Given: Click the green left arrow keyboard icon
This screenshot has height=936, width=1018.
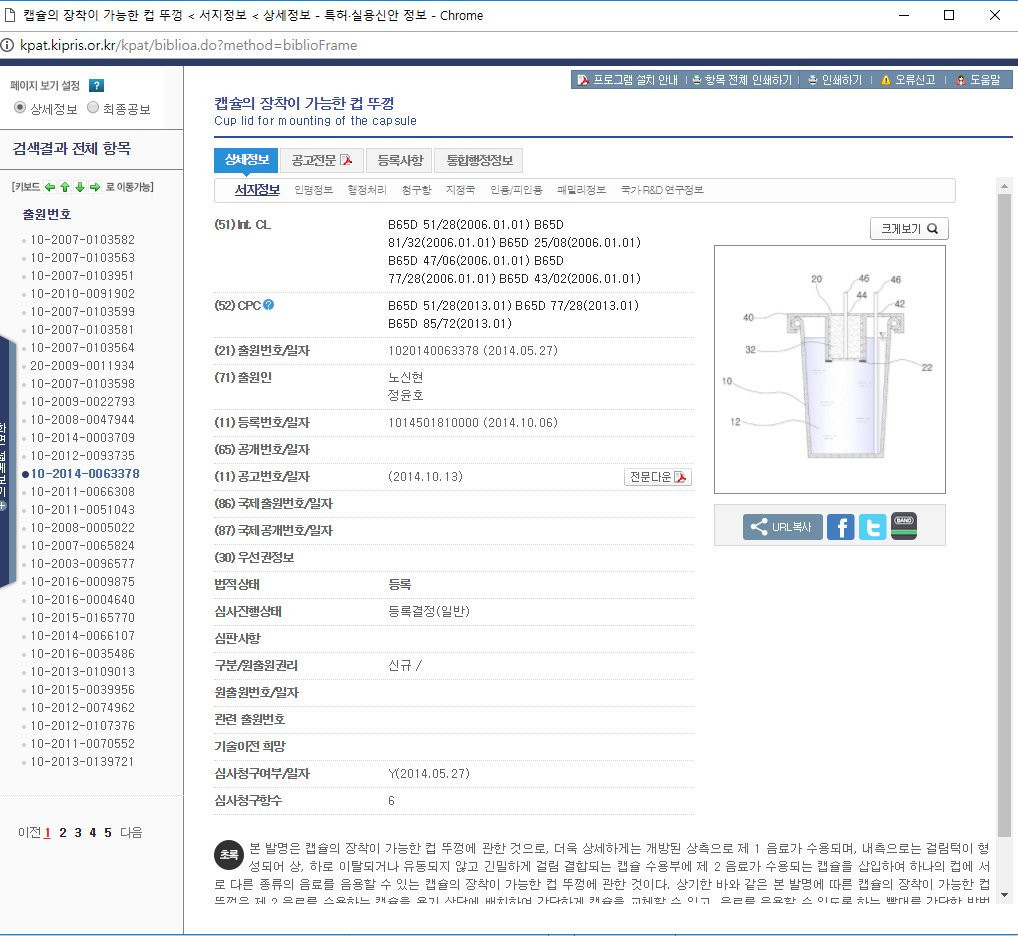Looking at the screenshot, I should tap(50, 187).
